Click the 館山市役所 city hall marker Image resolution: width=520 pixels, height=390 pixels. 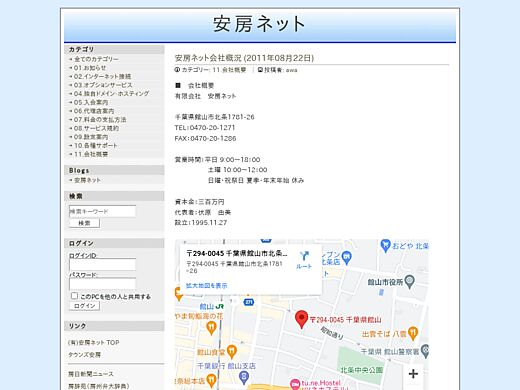point(409,282)
